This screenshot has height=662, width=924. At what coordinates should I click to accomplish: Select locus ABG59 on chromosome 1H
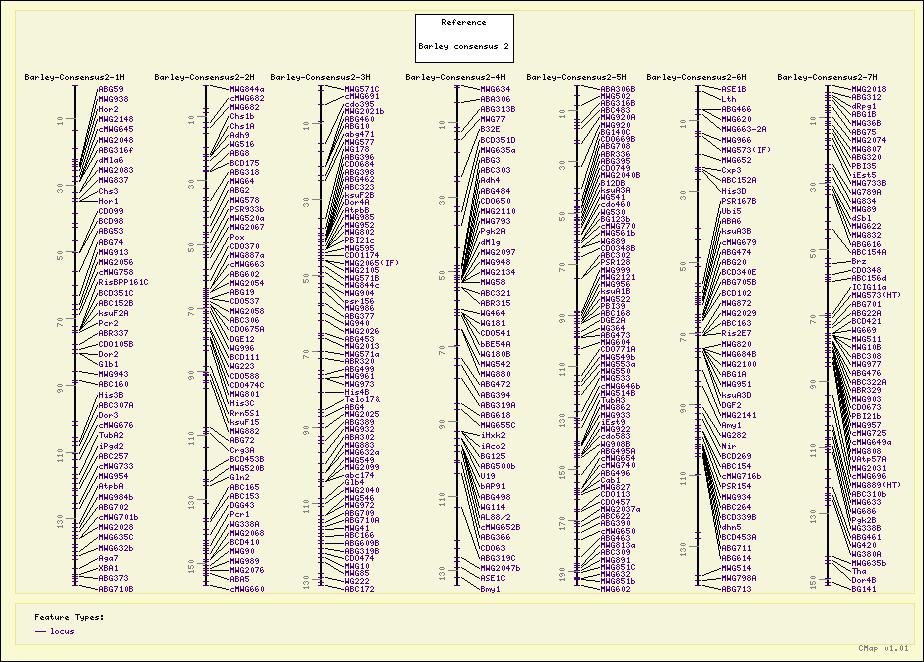pyautogui.click(x=111, y=89)
